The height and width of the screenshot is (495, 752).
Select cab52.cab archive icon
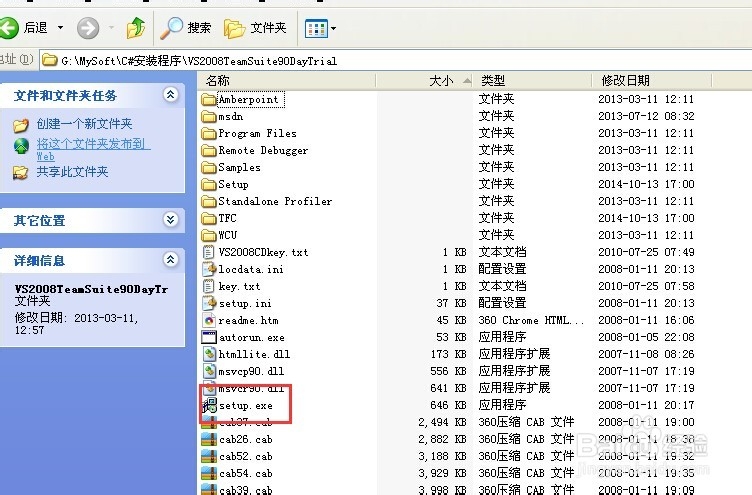(209, 456)
